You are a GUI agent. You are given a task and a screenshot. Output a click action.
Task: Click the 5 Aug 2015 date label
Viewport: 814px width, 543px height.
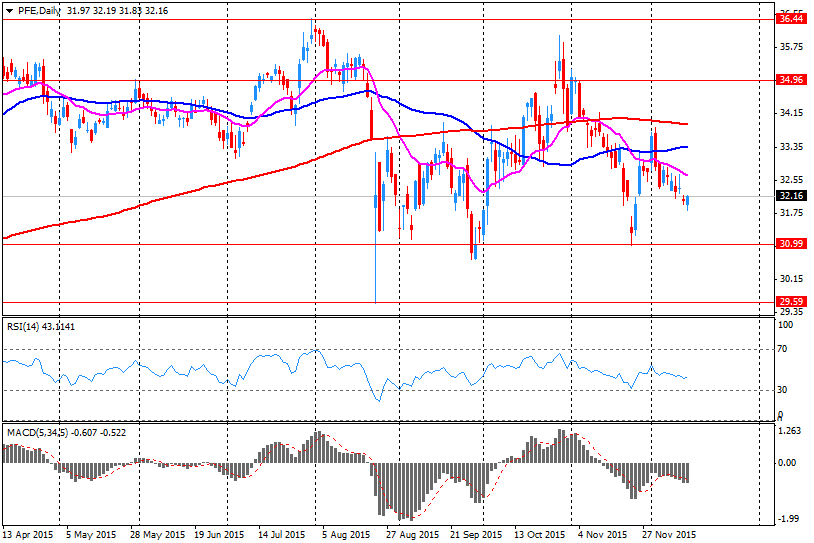pos(346,534)
